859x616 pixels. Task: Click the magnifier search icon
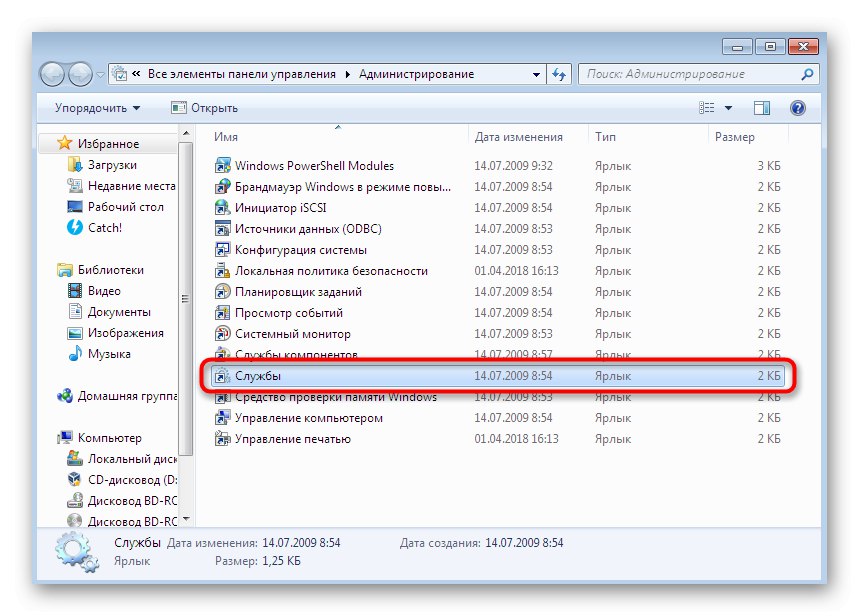[x=807, y=74]
